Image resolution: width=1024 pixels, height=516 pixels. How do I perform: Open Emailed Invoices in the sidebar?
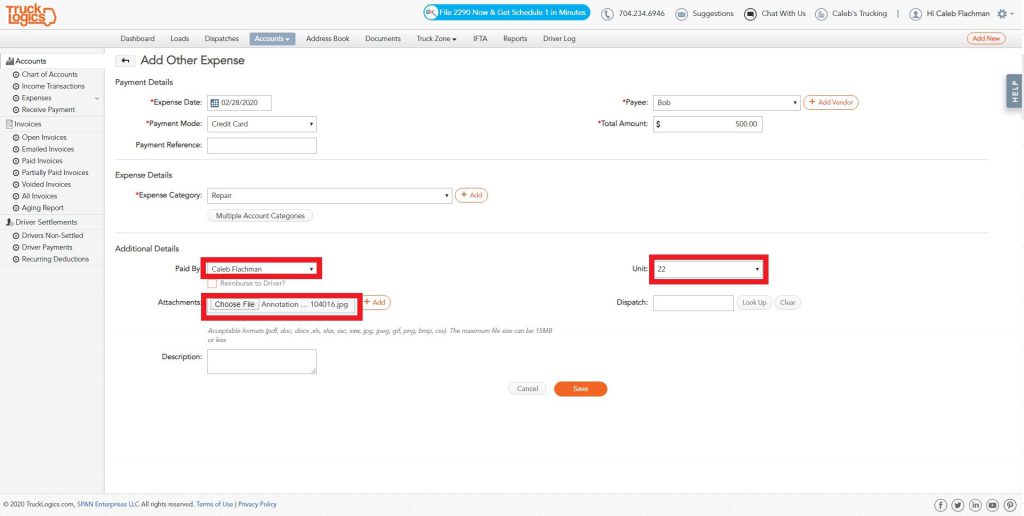[x=47, y=150]
